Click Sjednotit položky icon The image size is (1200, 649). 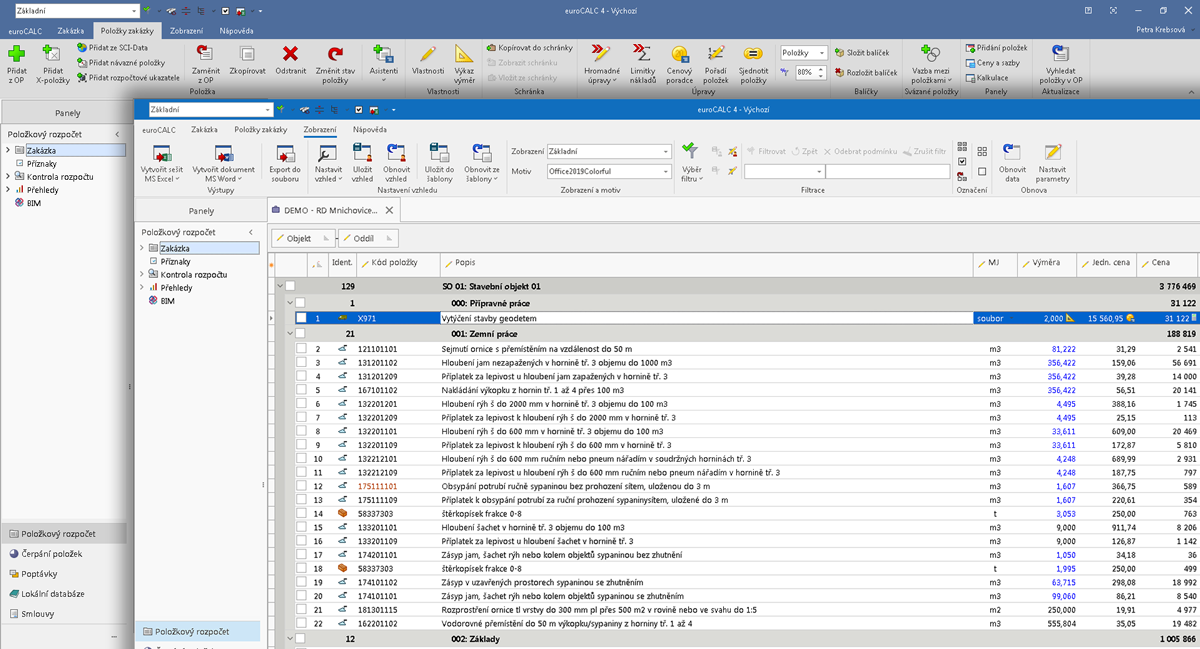point(752,55)
